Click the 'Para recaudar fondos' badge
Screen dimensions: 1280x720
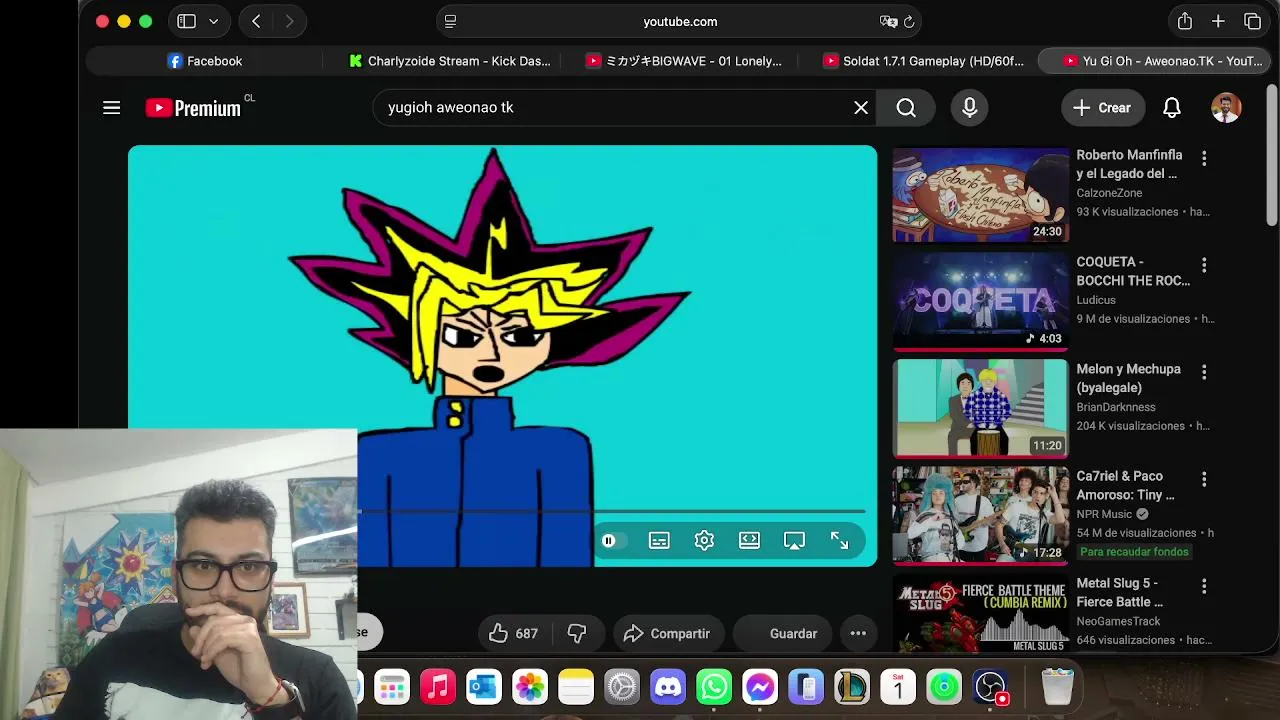click(1134, 552)
